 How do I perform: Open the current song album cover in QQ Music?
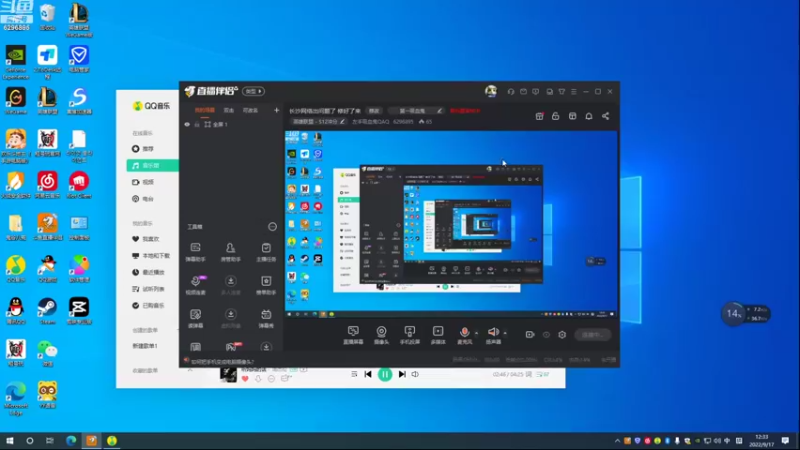[228, 374]
